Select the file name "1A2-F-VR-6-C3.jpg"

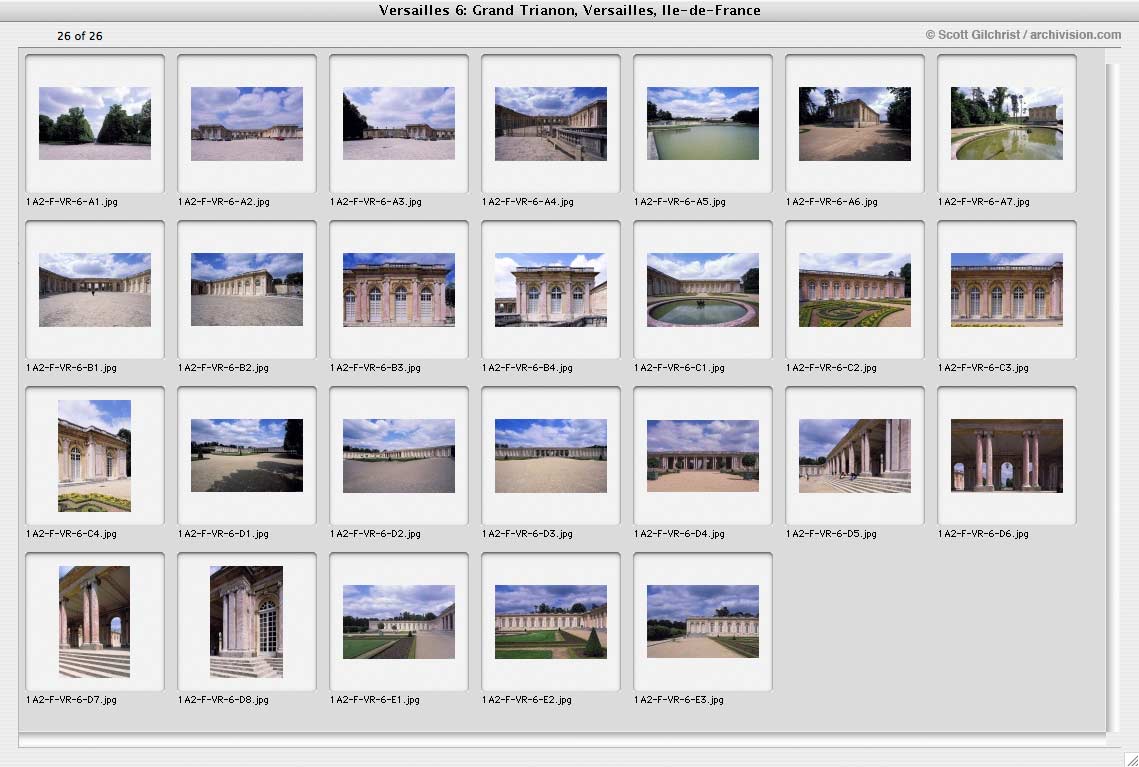983,368
